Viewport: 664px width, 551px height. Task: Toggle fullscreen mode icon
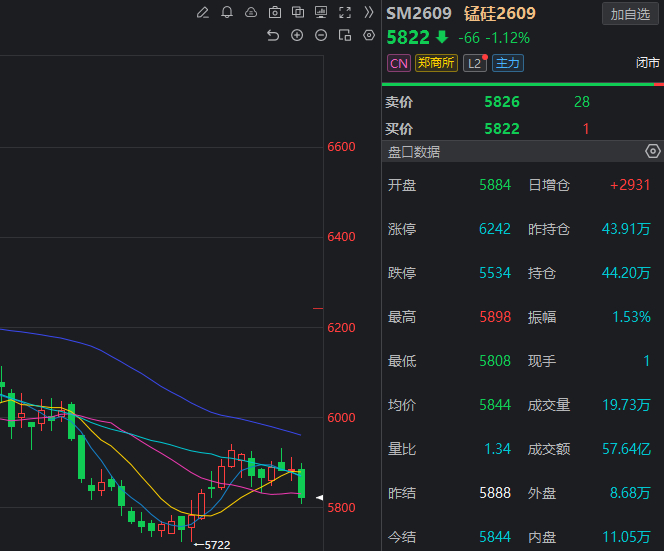pyautogui.click(x=345, y=13)
